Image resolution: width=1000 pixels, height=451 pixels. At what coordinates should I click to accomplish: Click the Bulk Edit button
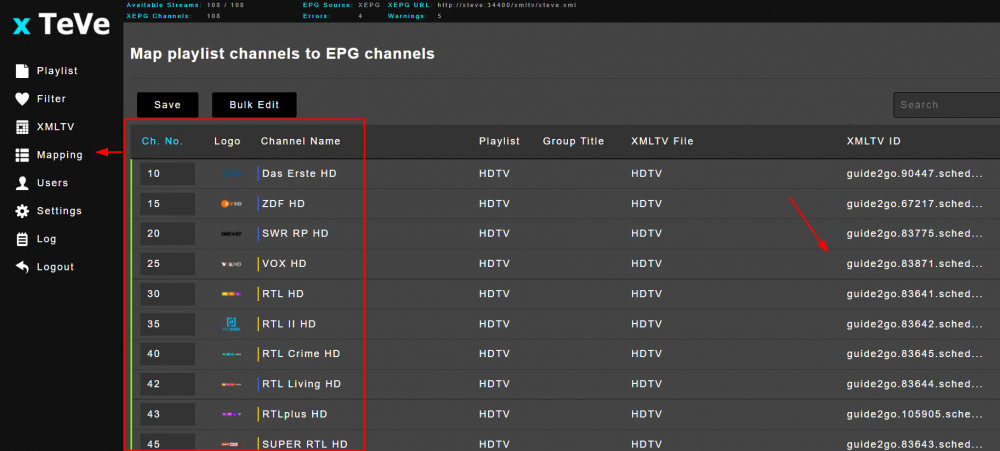tap(254, 105)
